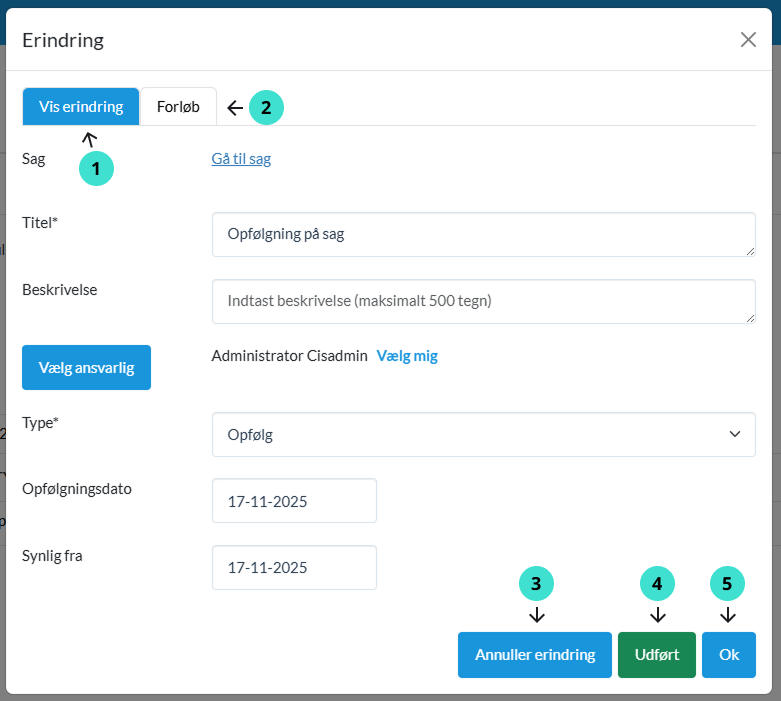Mark the reminder as Udført
The image size is (781, 701).
[x=656, y=655]
